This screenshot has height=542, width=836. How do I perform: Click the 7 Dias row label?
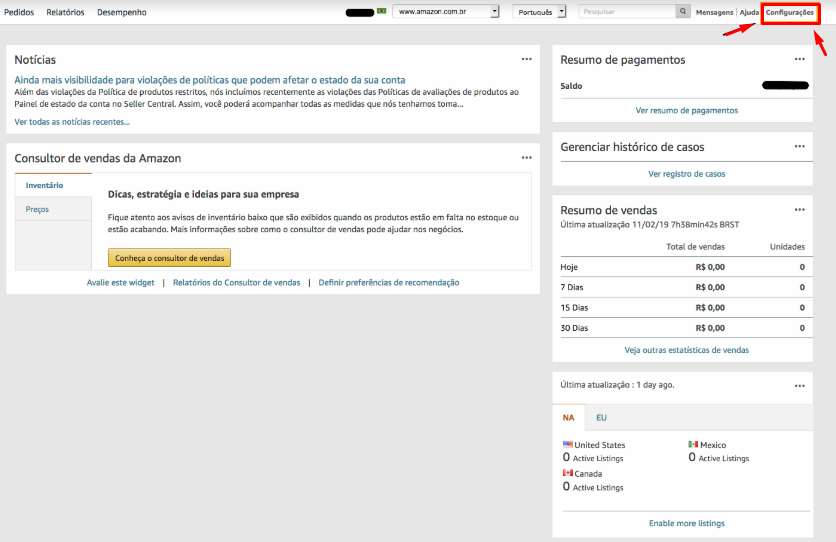click(x=572, y=287)
